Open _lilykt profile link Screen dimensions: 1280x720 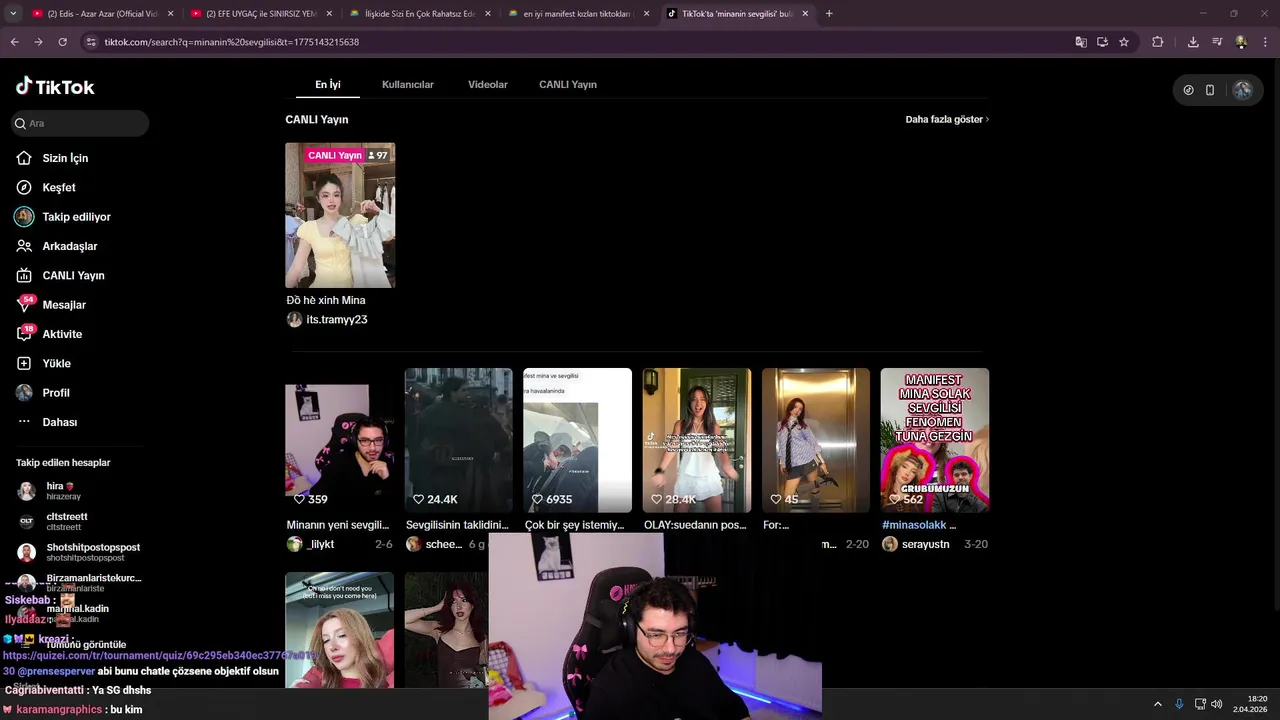[x=321, y=544]
